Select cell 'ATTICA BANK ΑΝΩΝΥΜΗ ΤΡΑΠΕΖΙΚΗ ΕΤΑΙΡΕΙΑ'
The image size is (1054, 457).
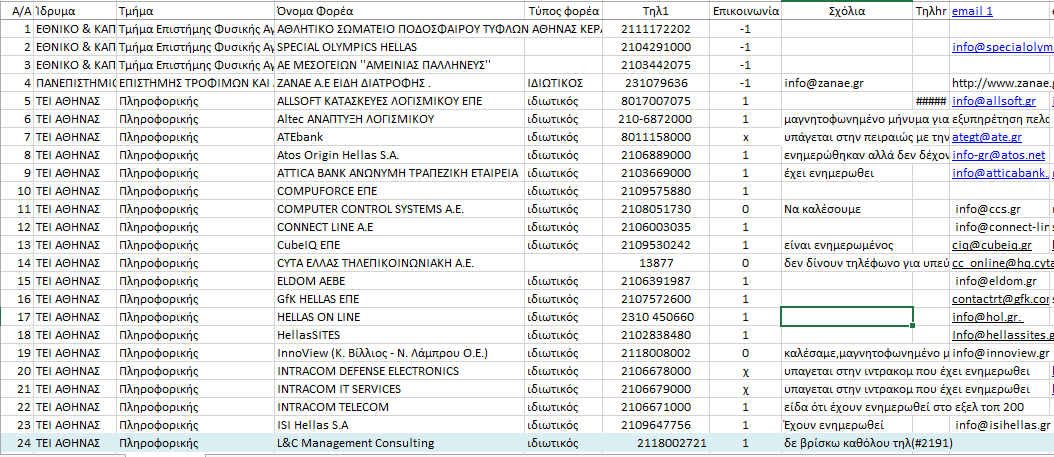[400, 173]
